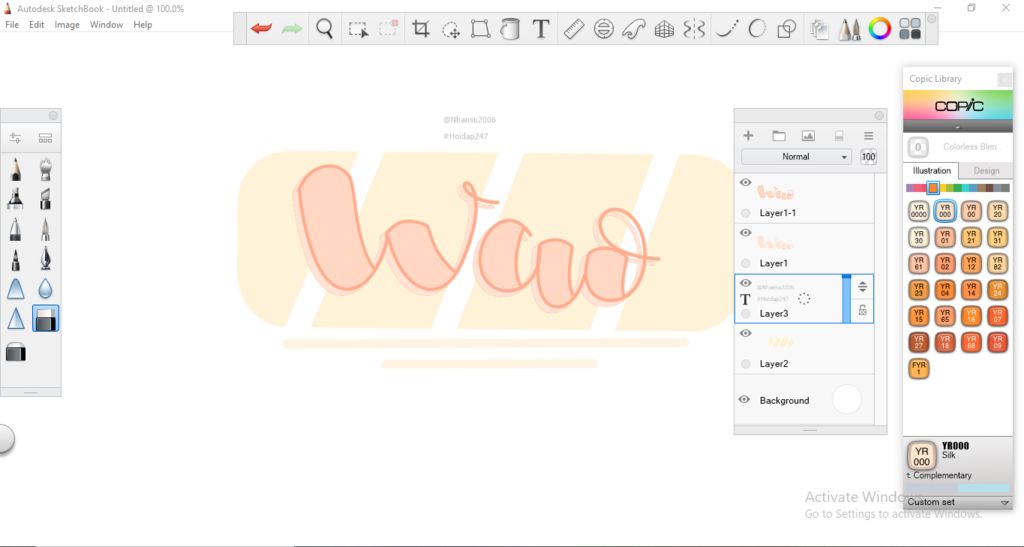This screenshot has height=547, width=1024.
Task: Switch to the Illustration tab
Action: pyautogui.click(x=931, y=171)
